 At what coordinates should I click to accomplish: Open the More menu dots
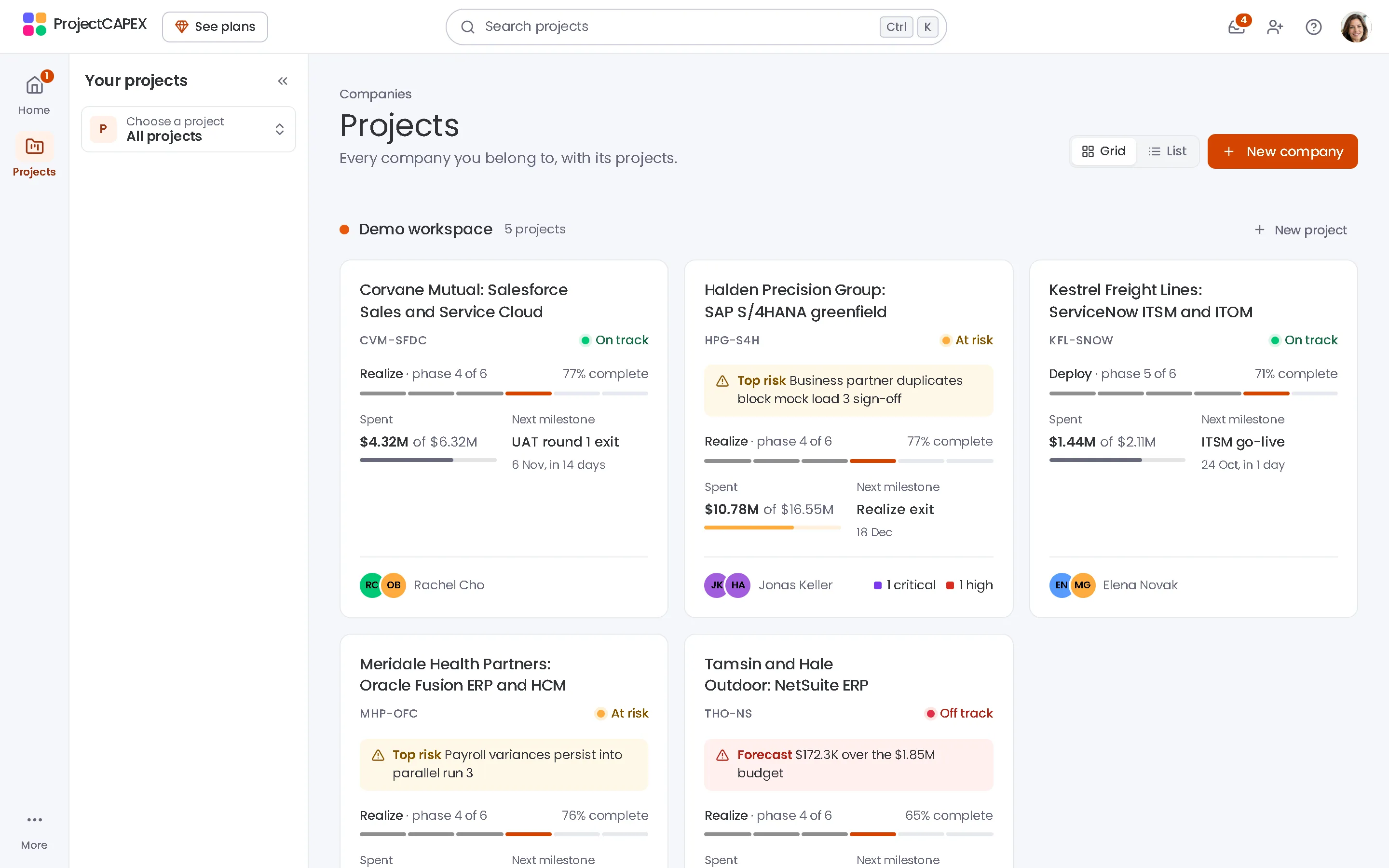coord(34,820)
